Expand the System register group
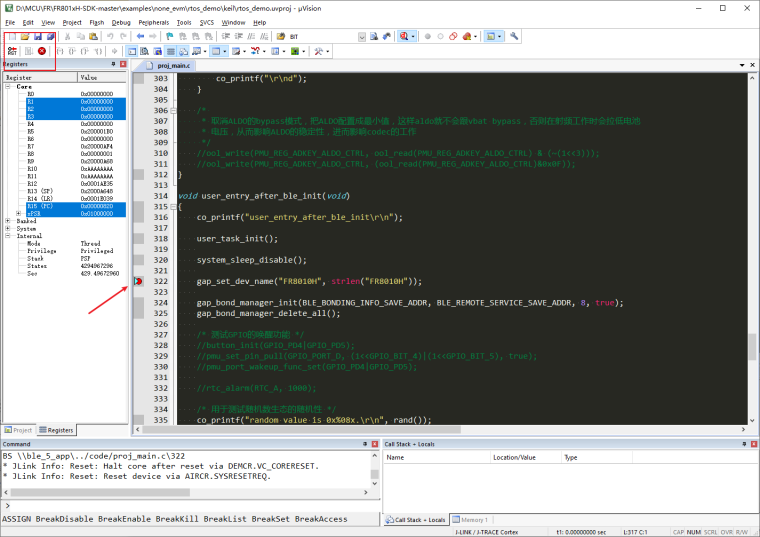 point(8,228)
